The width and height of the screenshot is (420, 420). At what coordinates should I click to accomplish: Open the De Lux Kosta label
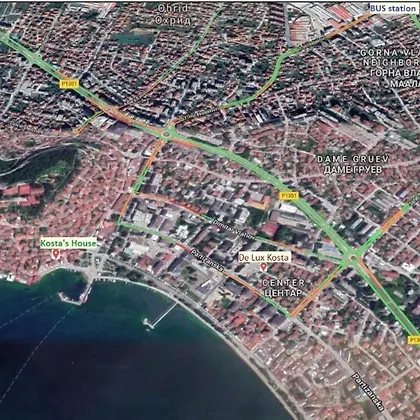264,258
